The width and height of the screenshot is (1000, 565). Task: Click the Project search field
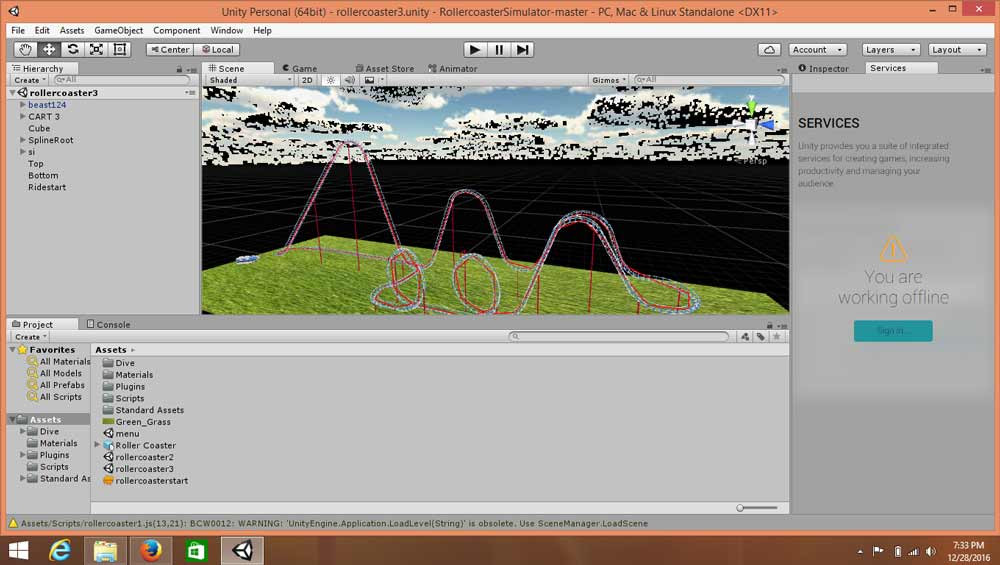[619, 336]
